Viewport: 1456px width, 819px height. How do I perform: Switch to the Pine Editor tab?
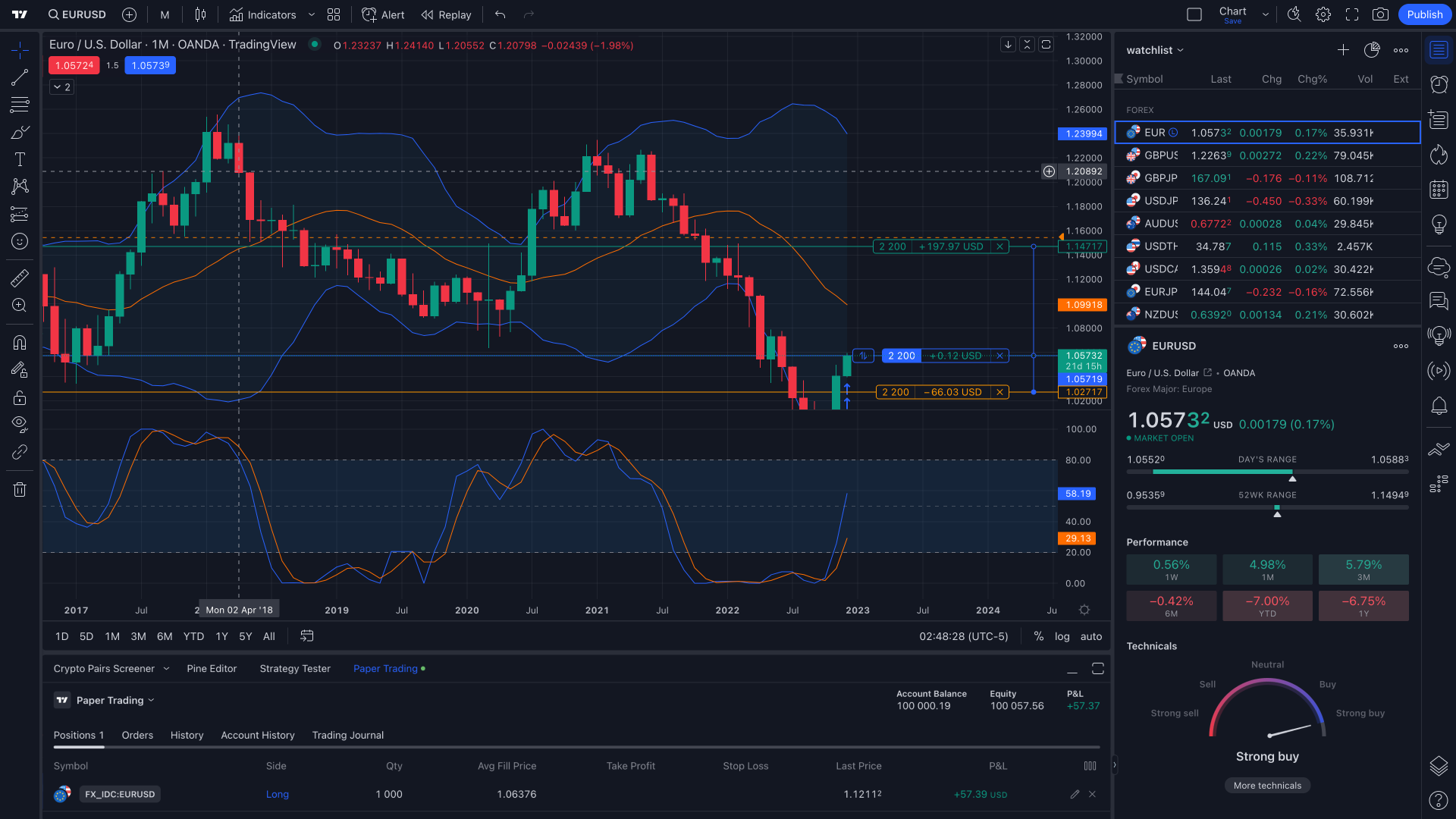click(x=212, y=668)
